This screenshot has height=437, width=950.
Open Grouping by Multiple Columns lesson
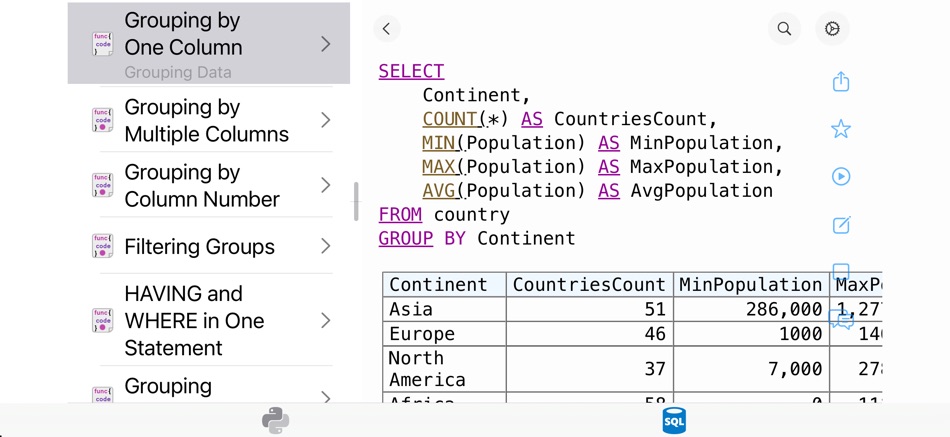(208, 120)
